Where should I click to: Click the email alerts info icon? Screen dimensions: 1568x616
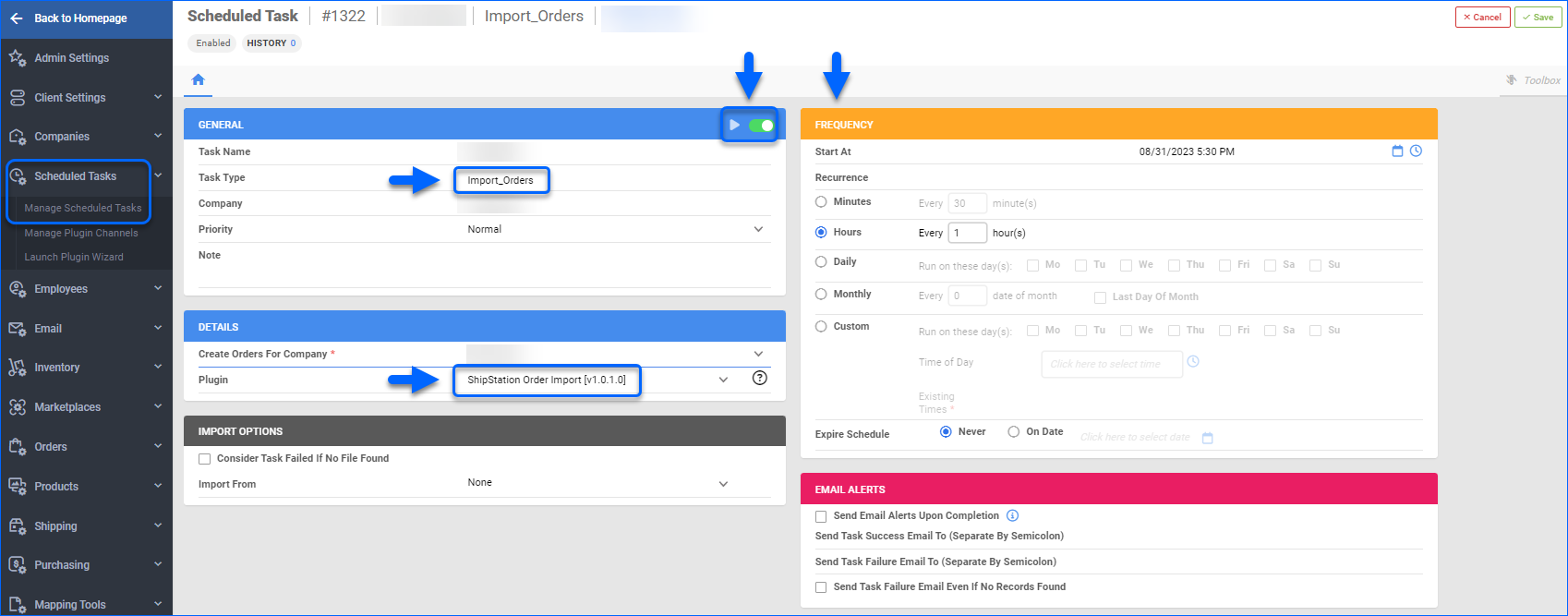click(x=1012, y=516)
